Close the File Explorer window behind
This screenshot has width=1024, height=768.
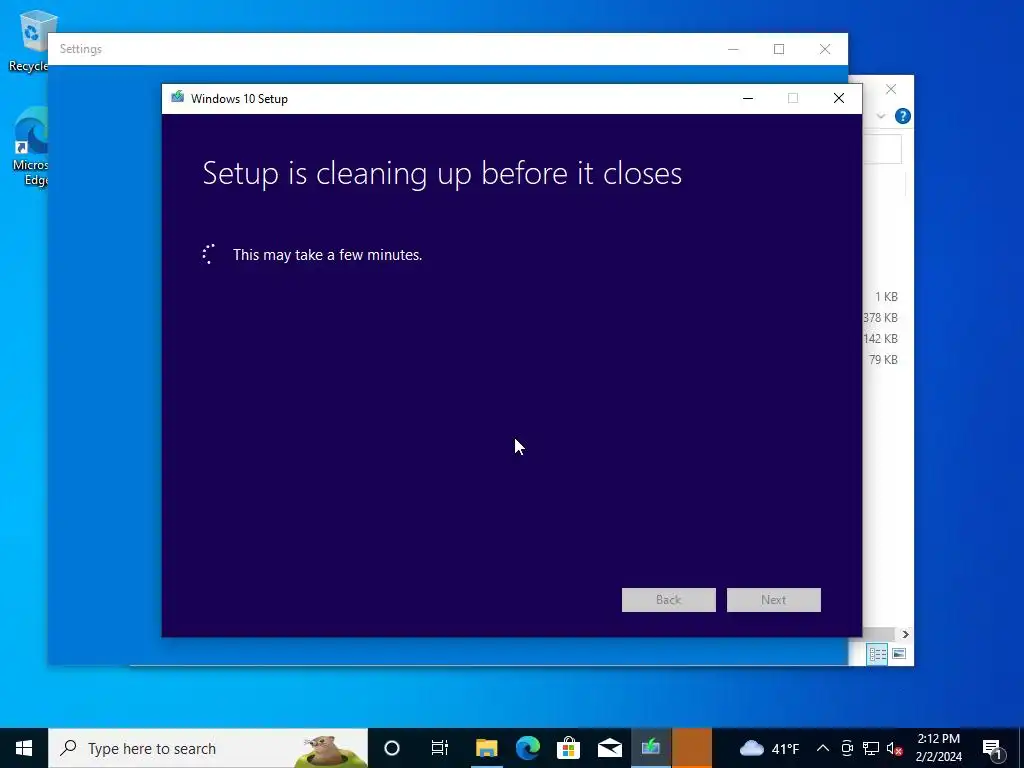tap(891, 89)
